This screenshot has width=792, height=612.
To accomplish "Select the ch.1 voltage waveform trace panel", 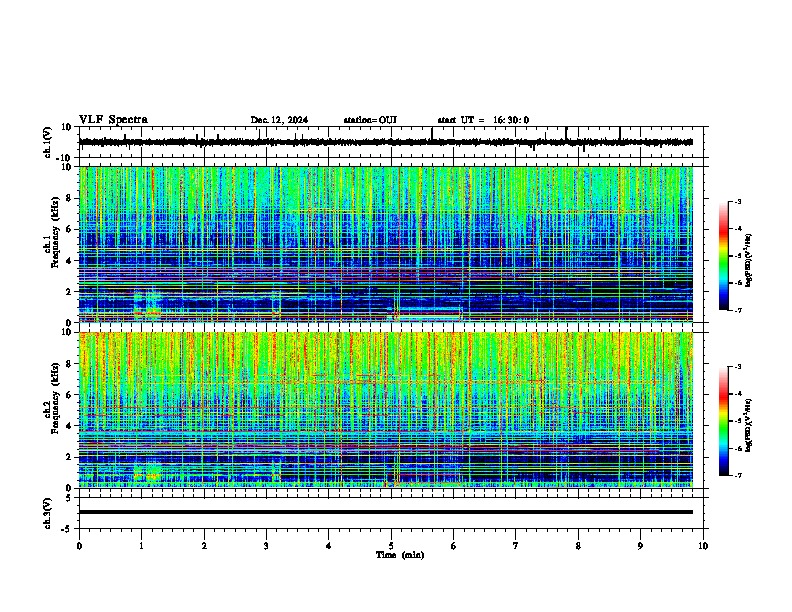I will coord(393,142).
